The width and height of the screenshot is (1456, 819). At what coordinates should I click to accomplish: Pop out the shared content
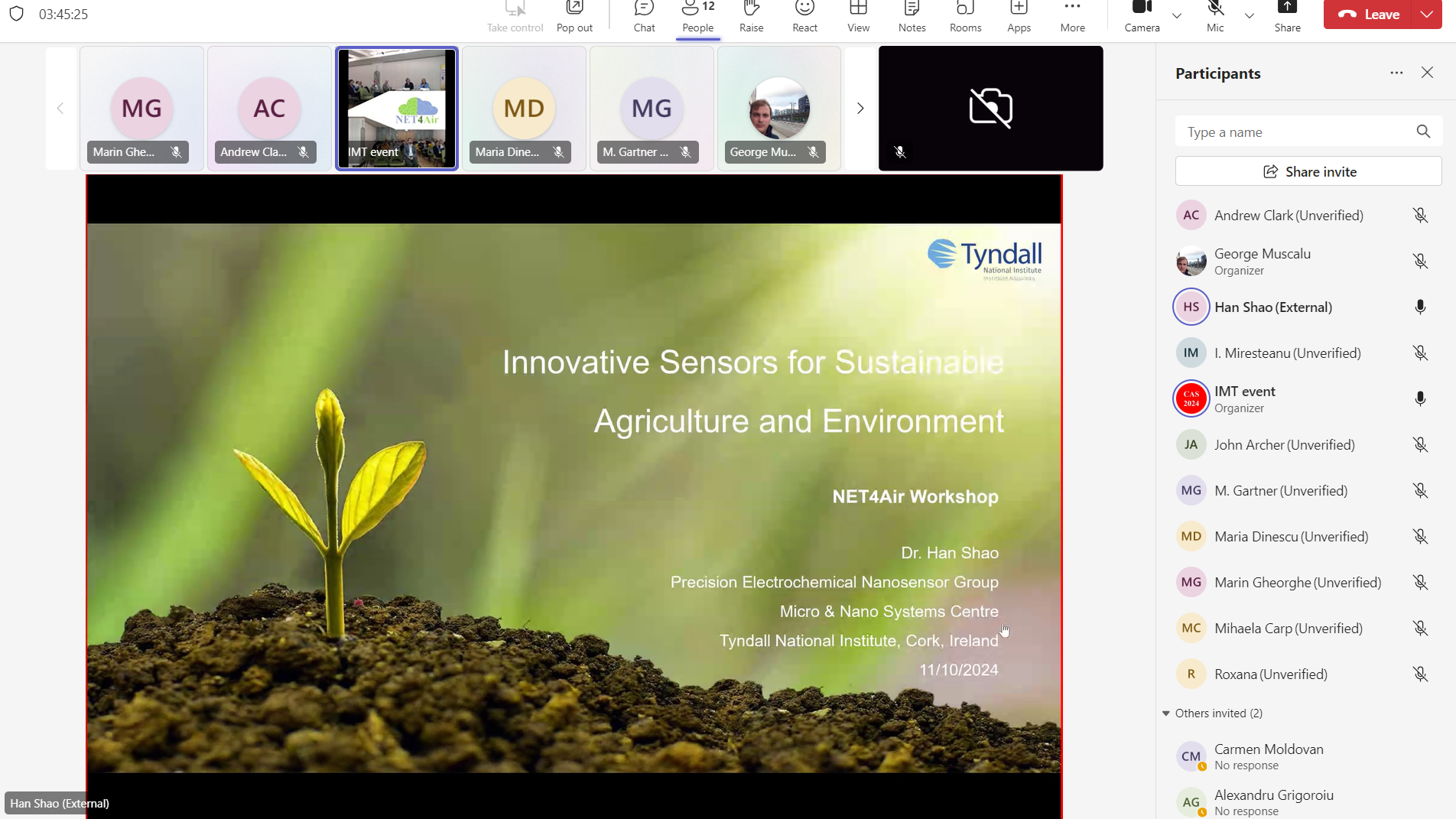coord(574,17)
